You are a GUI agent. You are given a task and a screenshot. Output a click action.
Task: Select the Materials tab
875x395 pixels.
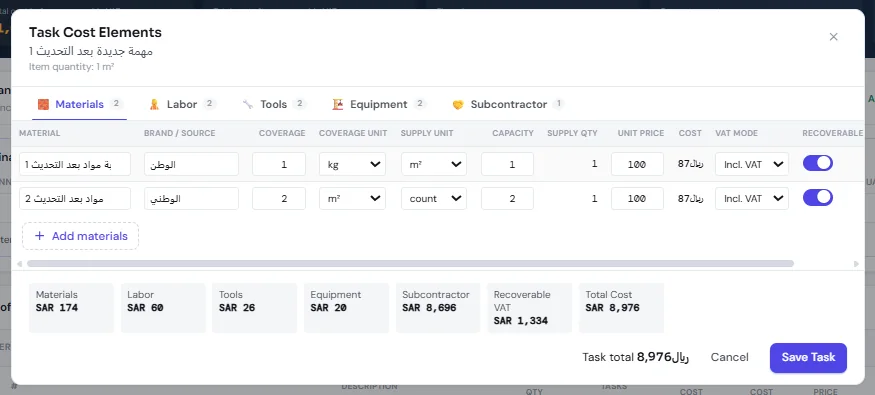pyautogui.click(x=80, y=104)
